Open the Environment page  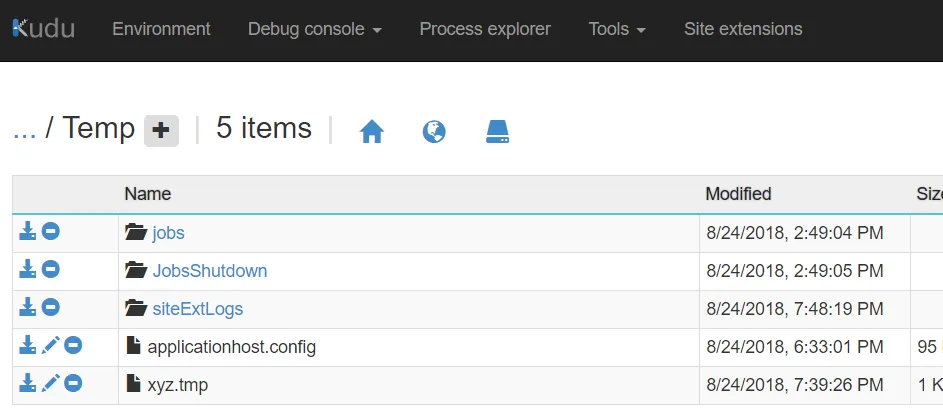coord(161,29)
